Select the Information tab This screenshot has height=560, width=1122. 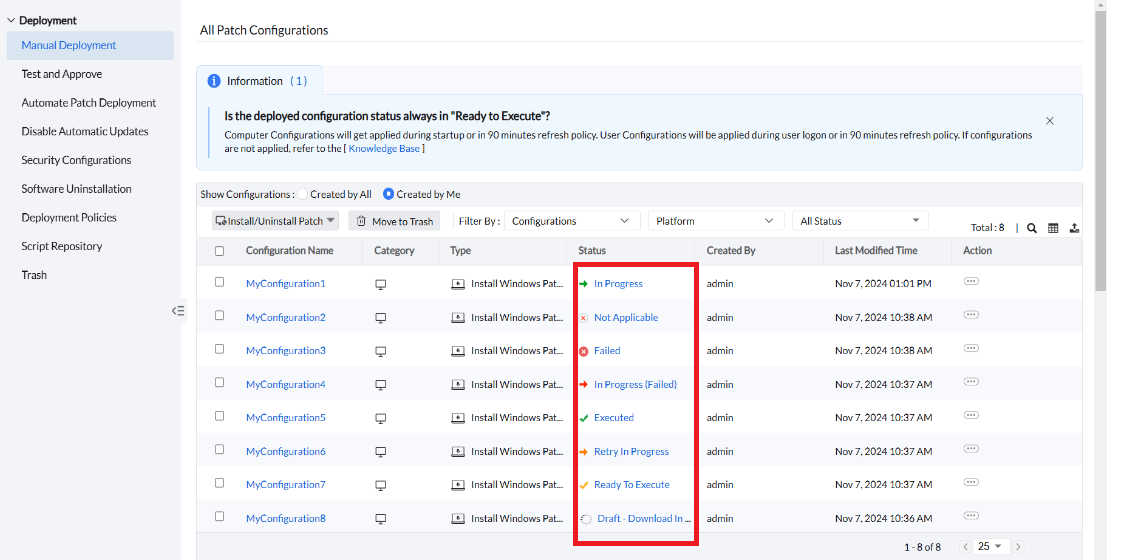point(259,81)
